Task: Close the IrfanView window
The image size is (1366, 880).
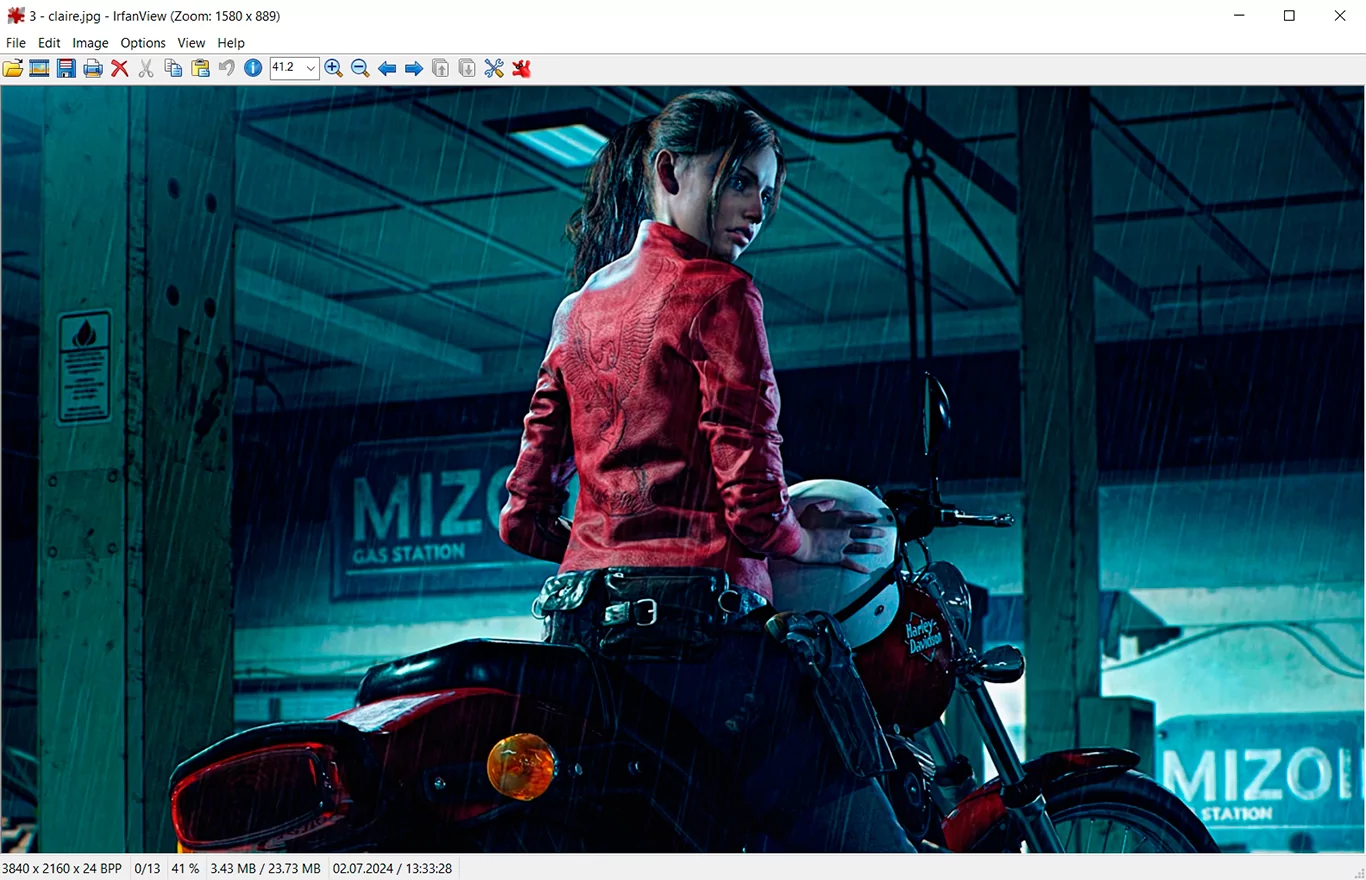Action: (1340, 16)
